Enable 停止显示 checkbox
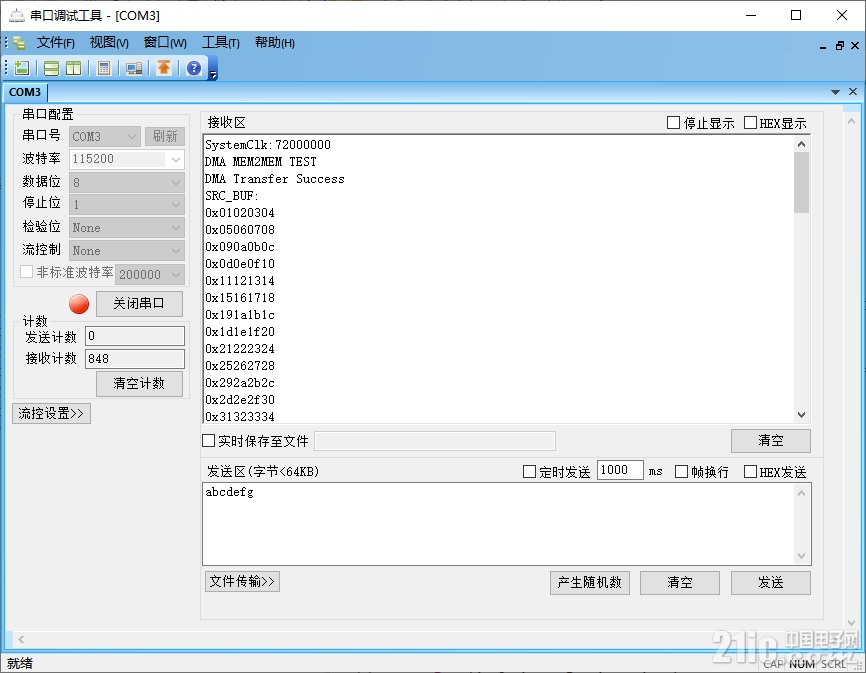The width and height of the screenshot is (866, 673). coord(673,123)
